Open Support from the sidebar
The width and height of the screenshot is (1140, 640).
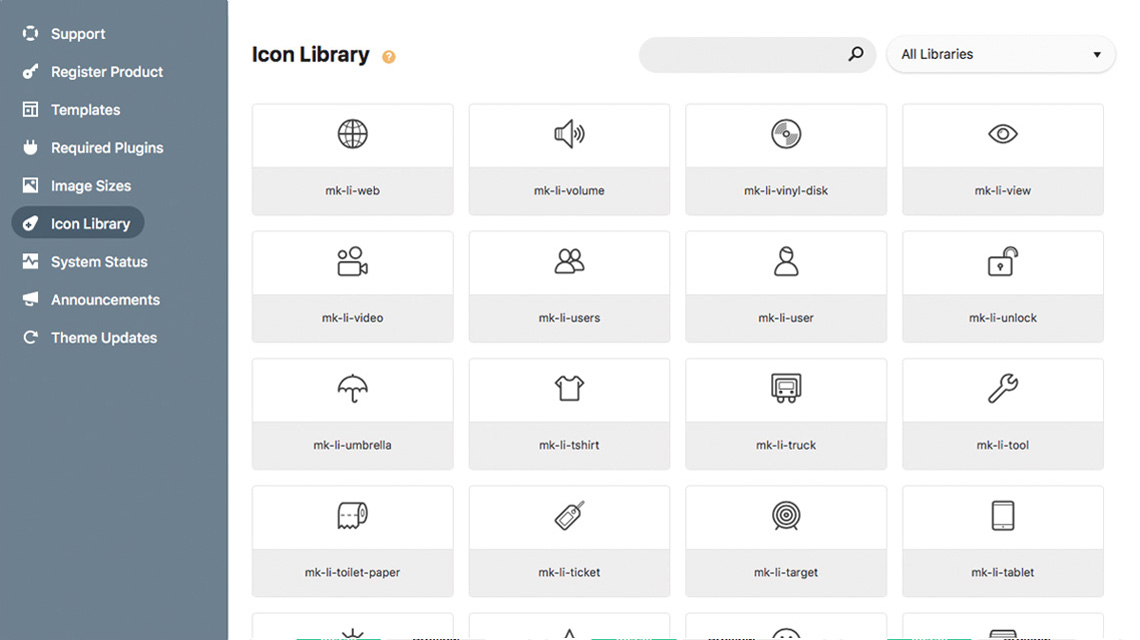point(77,33)
